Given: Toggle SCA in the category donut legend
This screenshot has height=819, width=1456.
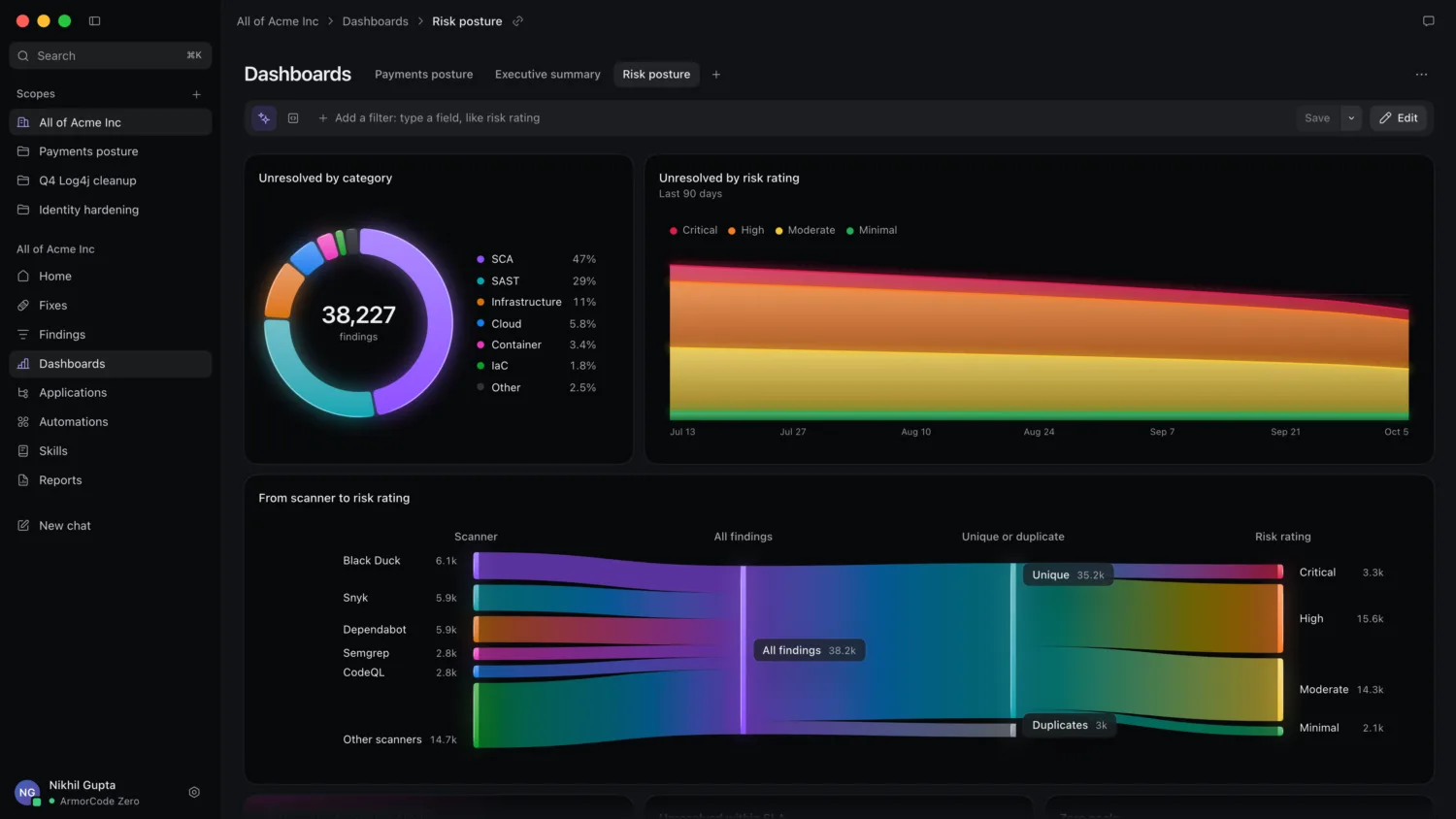Looking at the screenshot, I should coord(536,259).
